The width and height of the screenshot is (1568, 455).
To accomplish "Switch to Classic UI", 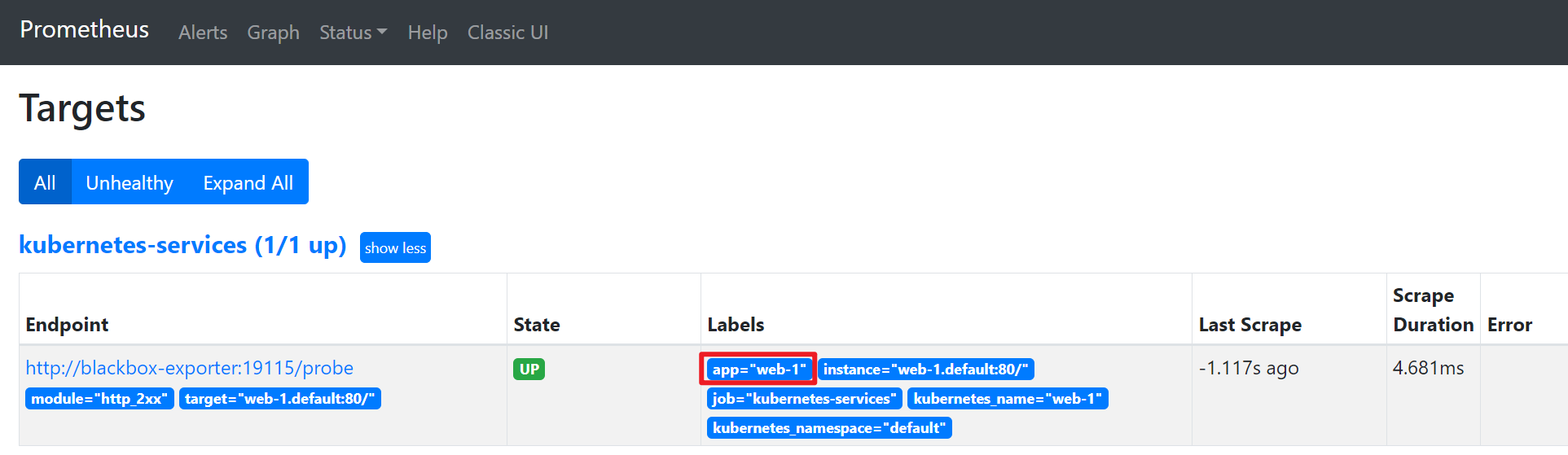I will click(507, 33).
